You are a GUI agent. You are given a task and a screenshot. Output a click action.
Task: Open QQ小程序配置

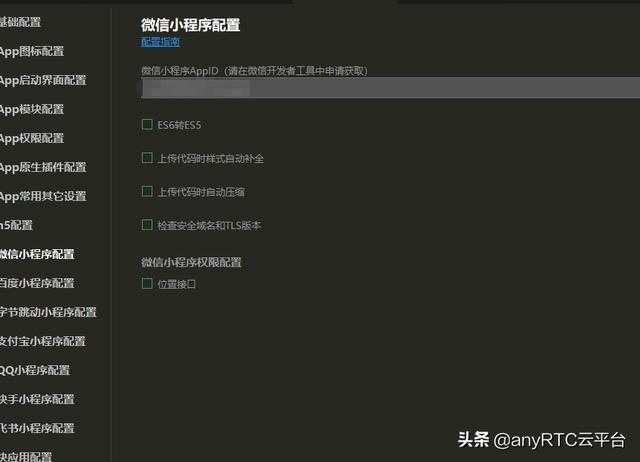point(35,370)
